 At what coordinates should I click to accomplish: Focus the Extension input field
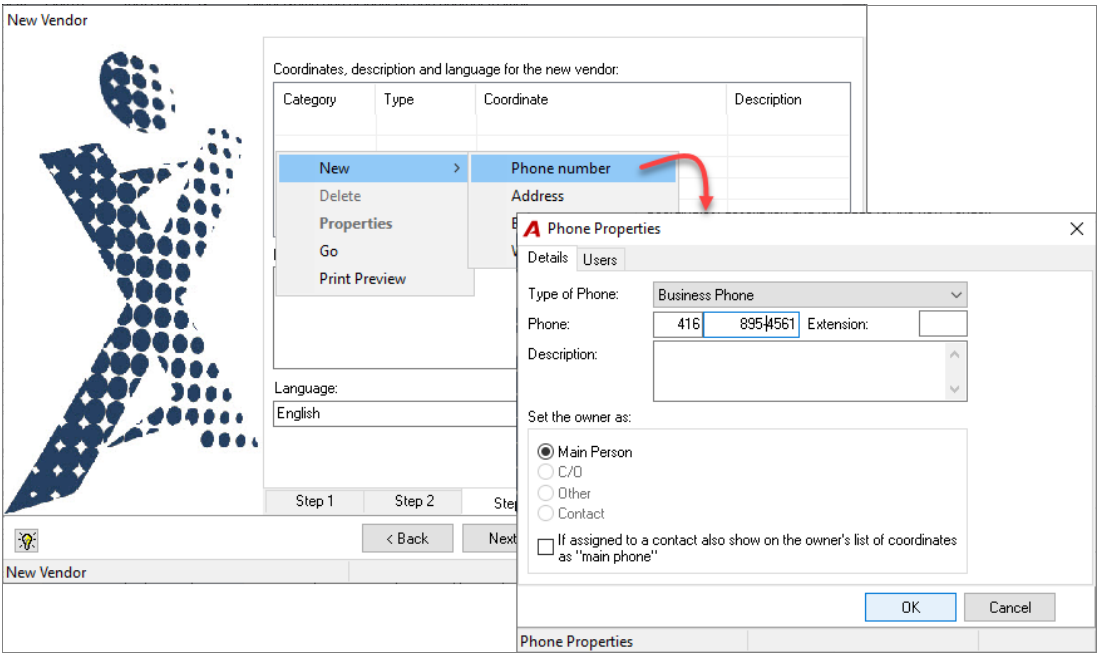click(x=943, y=324)
